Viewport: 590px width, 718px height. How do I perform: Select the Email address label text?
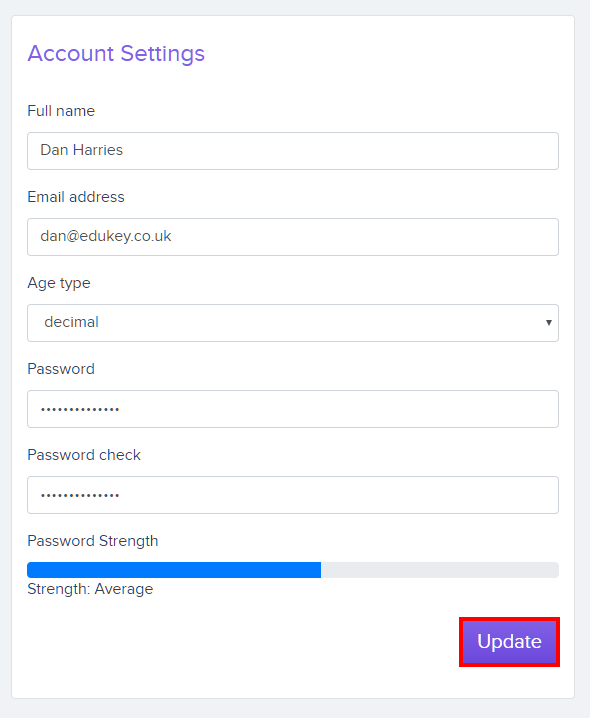(x=76, y=197)
